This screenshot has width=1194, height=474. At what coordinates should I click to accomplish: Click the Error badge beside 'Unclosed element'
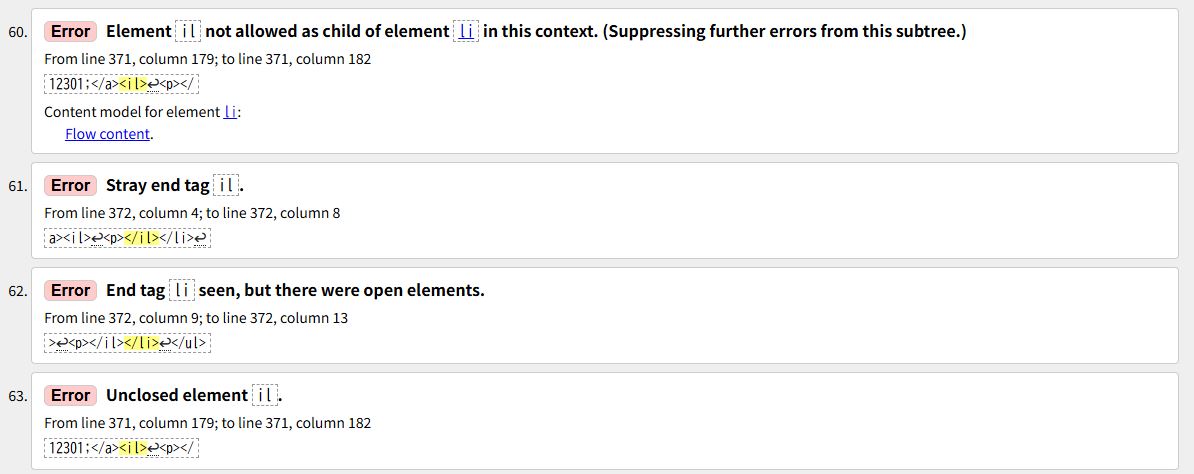pyautogui.click(x=70, y=395)
